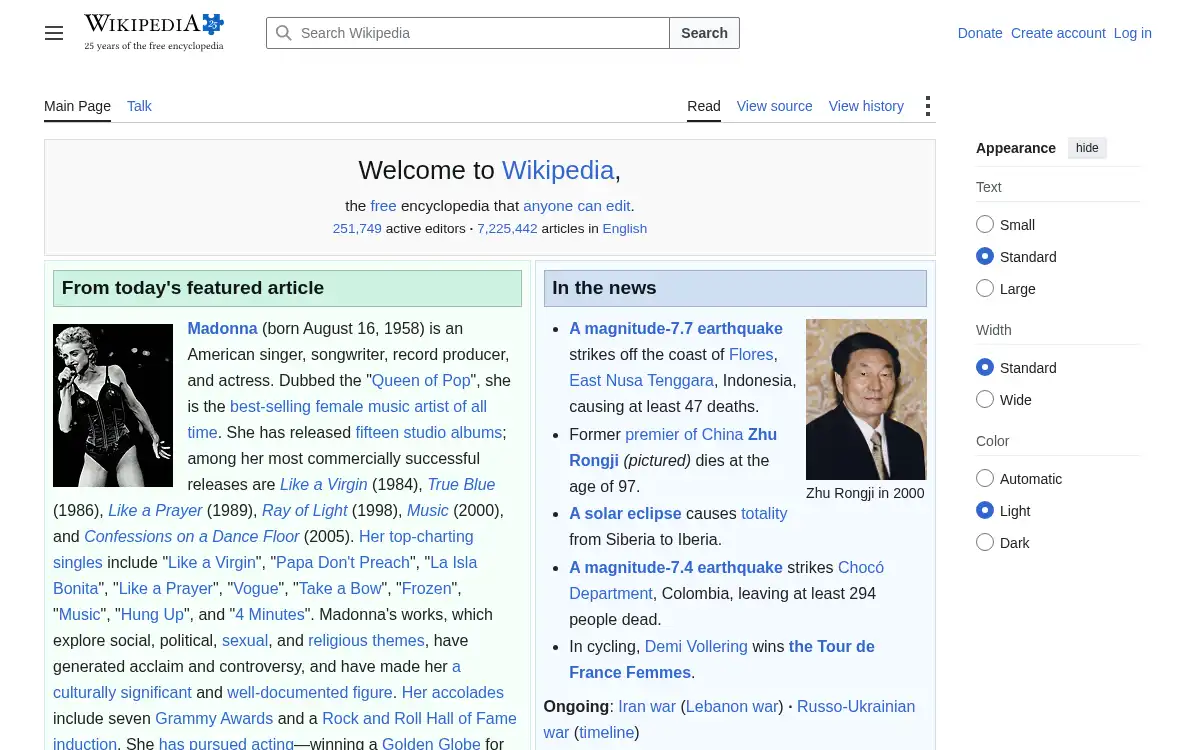Open the Flores link
The height and width of the screenshot is (750, 1200).
751,354
